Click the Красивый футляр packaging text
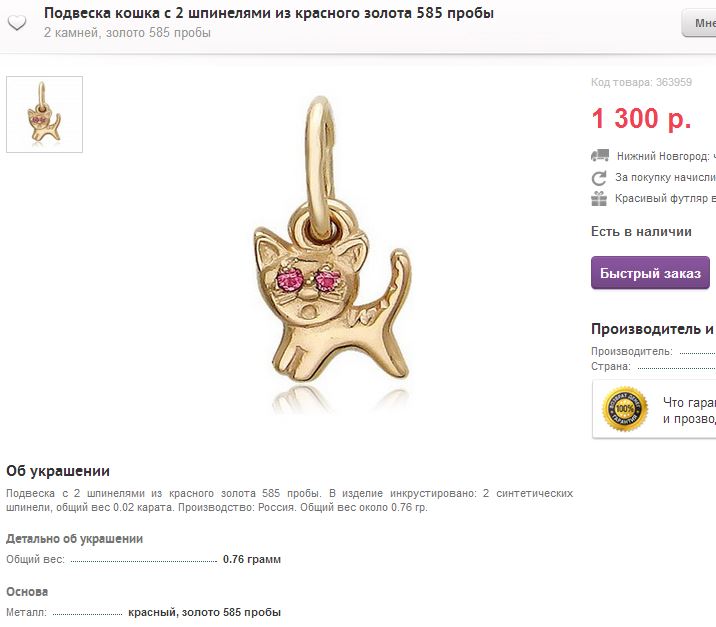The image size is (716, 627). (x=665, y=199)
